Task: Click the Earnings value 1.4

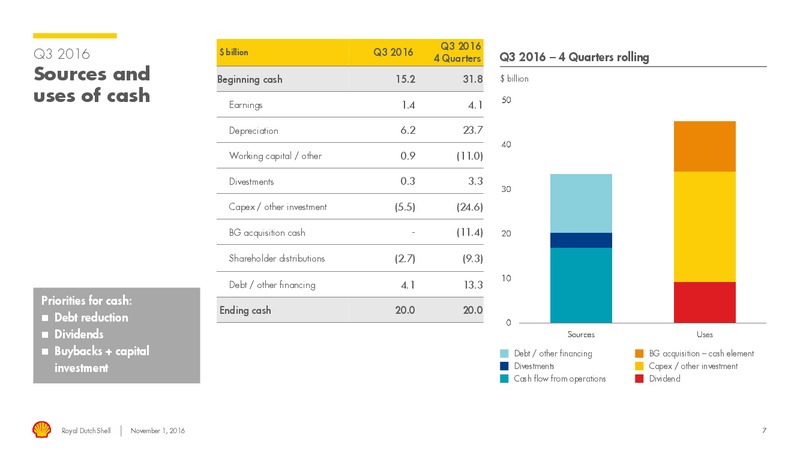Action: 408,105
